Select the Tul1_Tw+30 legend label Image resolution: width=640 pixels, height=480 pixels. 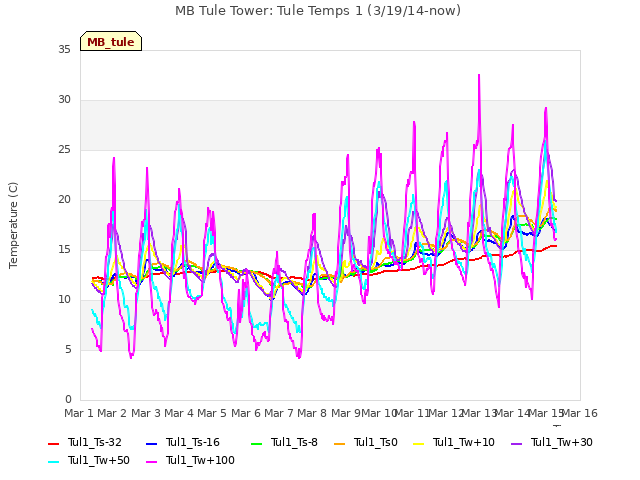[x=562, y=442]
